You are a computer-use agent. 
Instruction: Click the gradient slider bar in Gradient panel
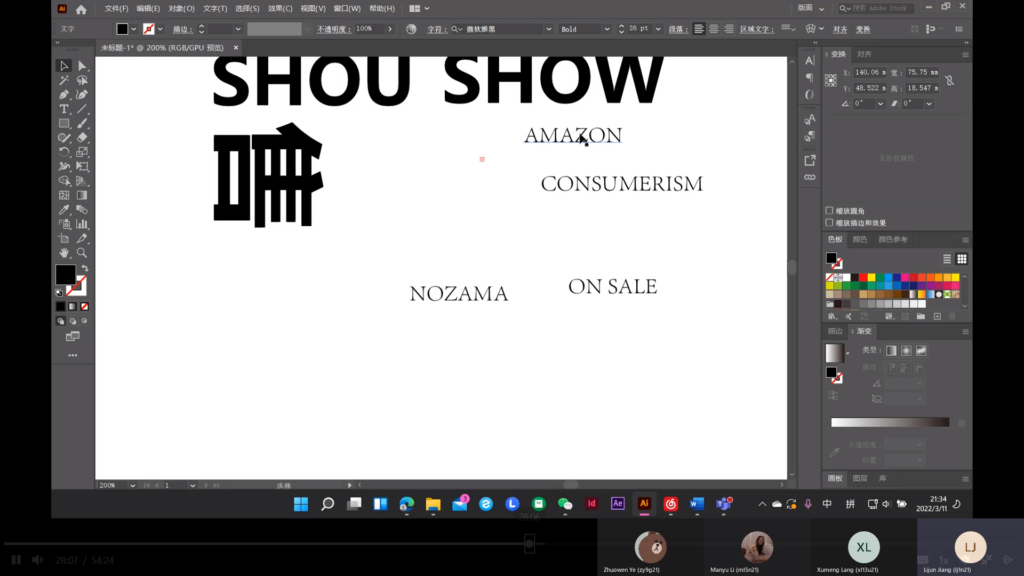tap(889, 423)
